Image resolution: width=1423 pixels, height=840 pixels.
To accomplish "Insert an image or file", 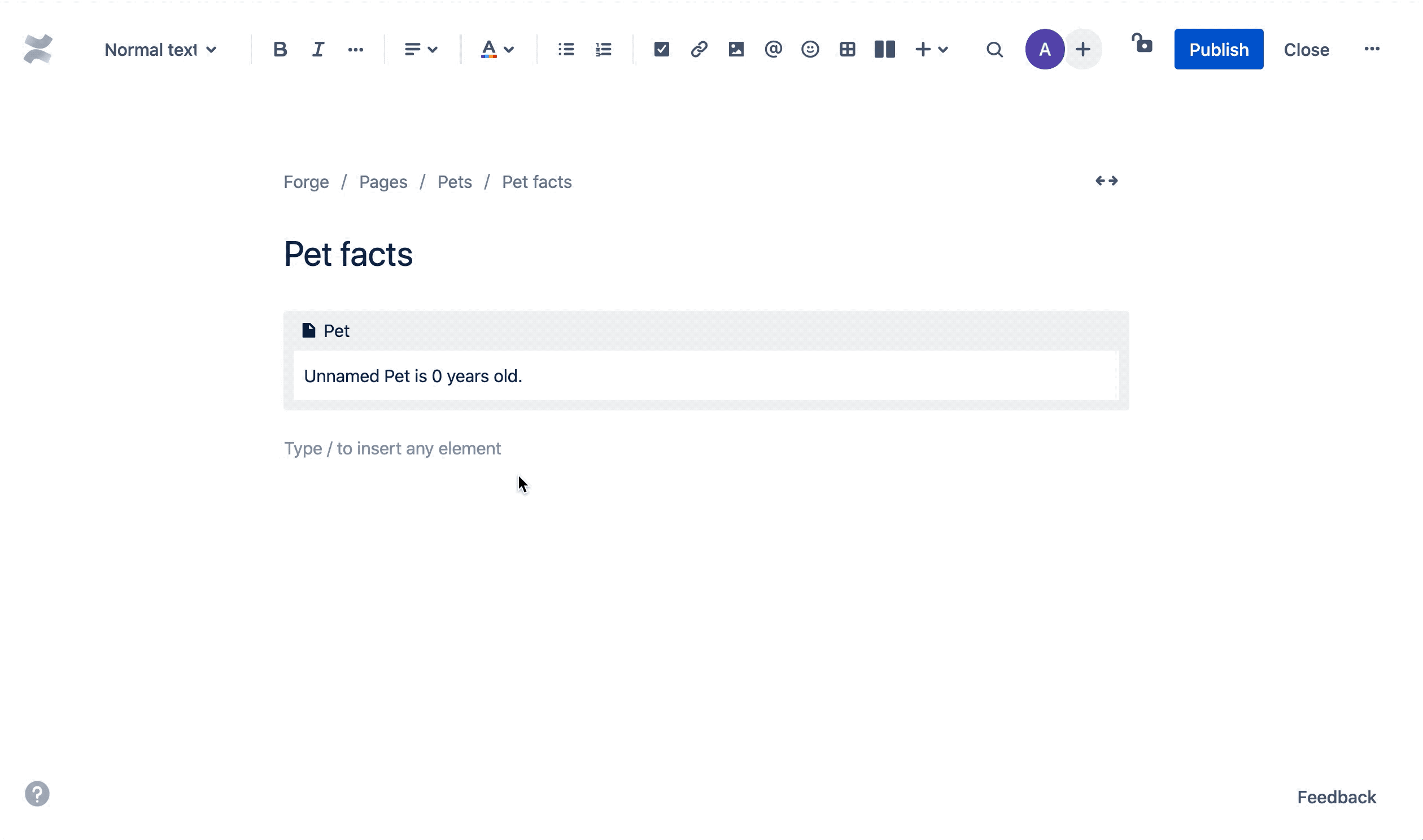I will [x=735, y=49].
